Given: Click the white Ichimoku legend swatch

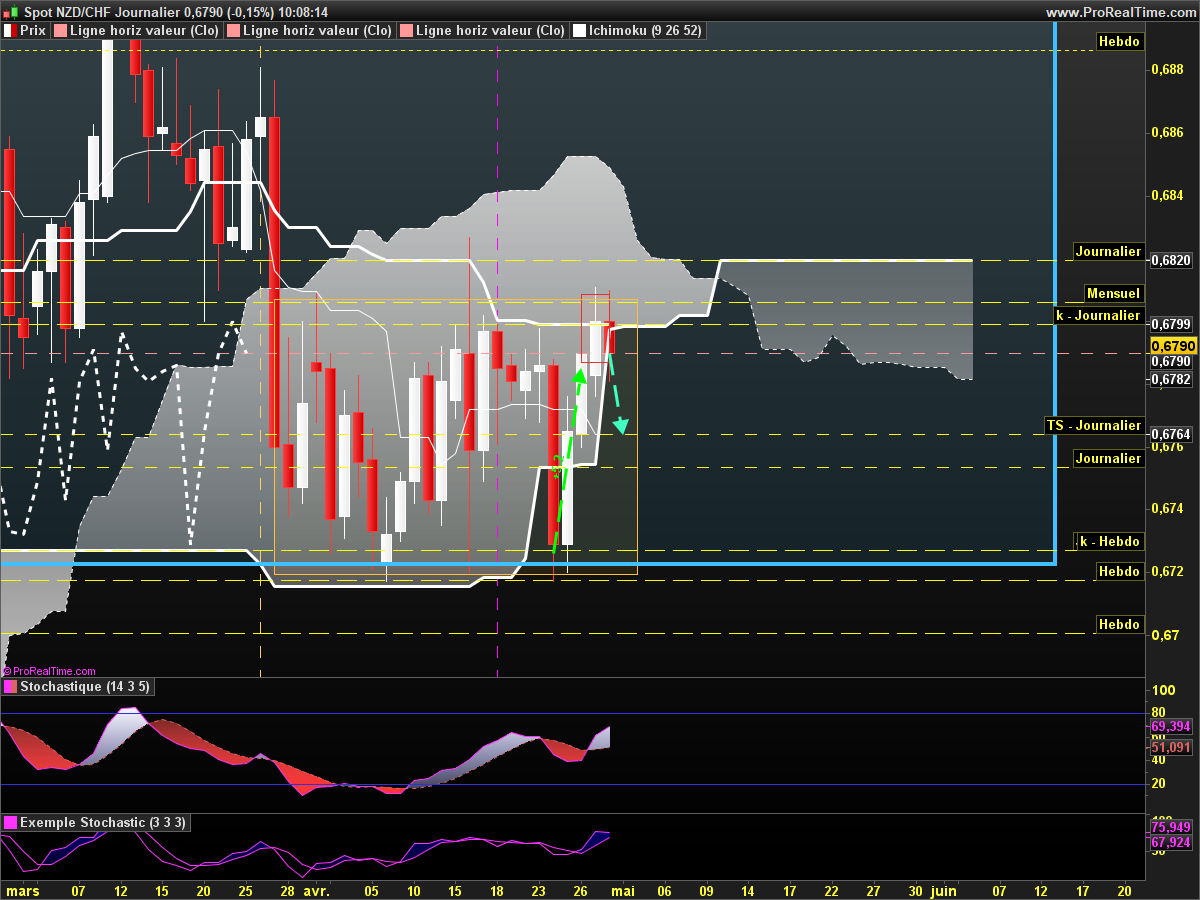Looking at the screenshot, I should [x=579, y=31].
